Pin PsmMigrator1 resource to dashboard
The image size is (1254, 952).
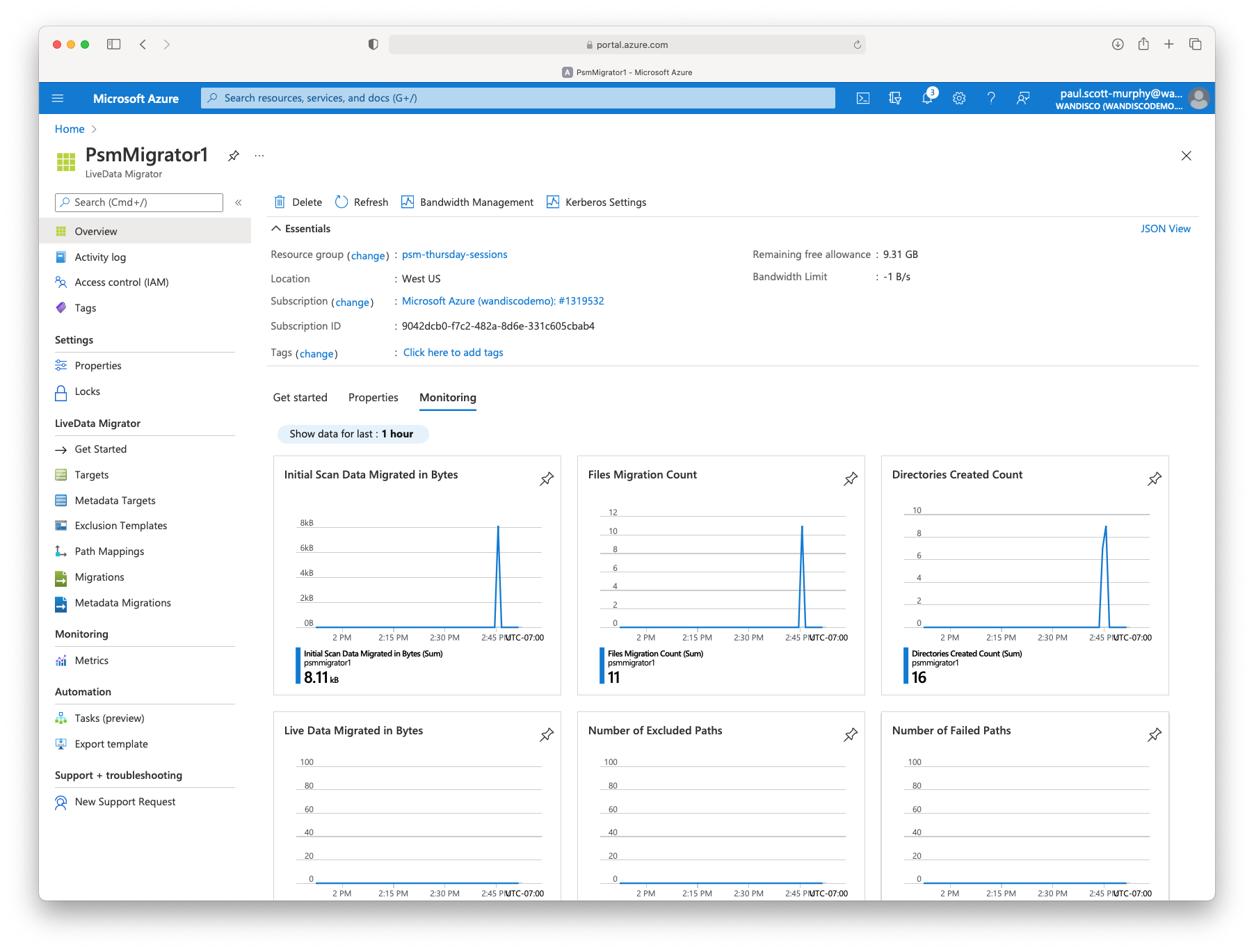234,156
